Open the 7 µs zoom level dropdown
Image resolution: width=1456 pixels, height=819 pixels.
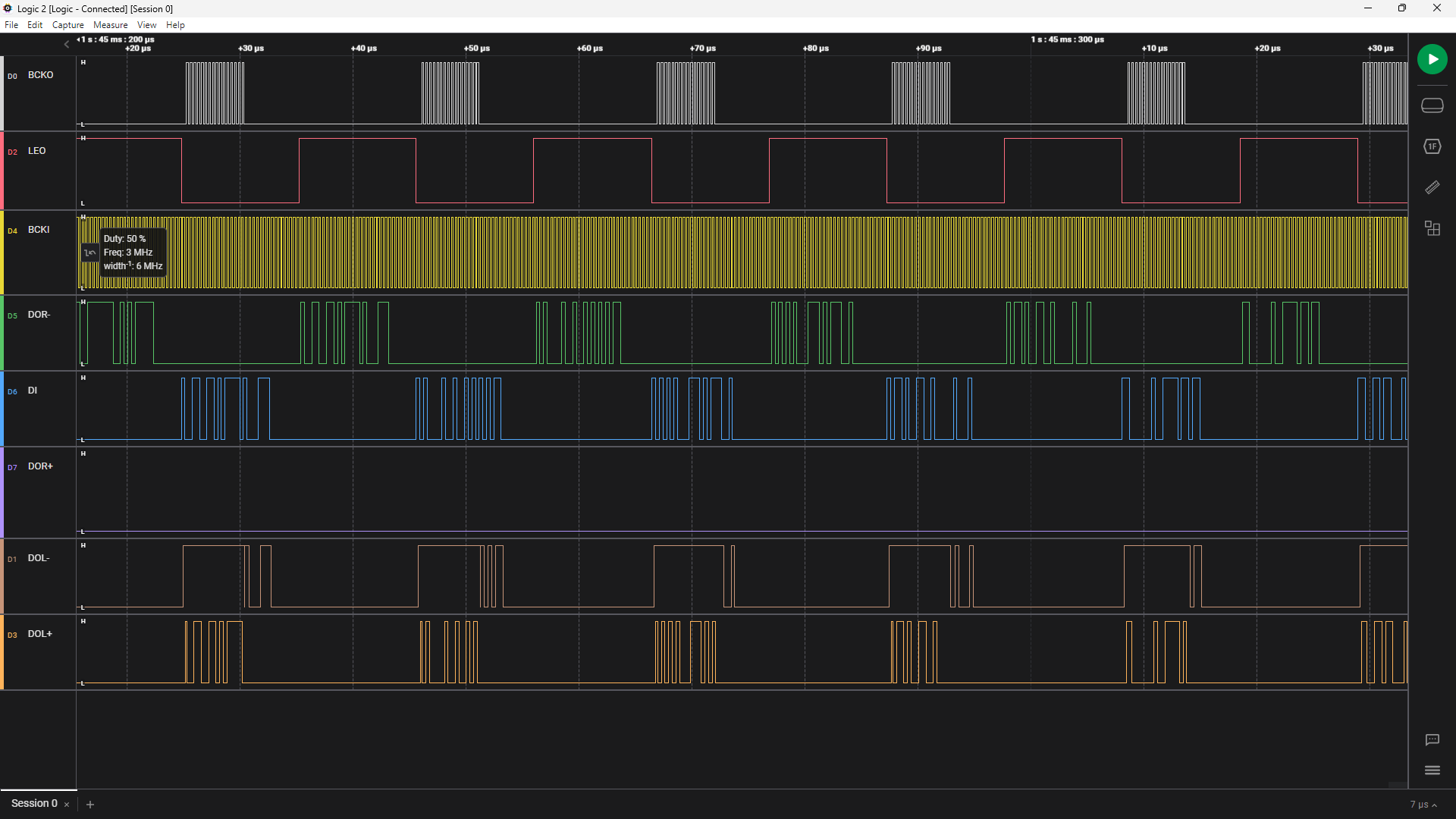click(x=1423, y=805)
